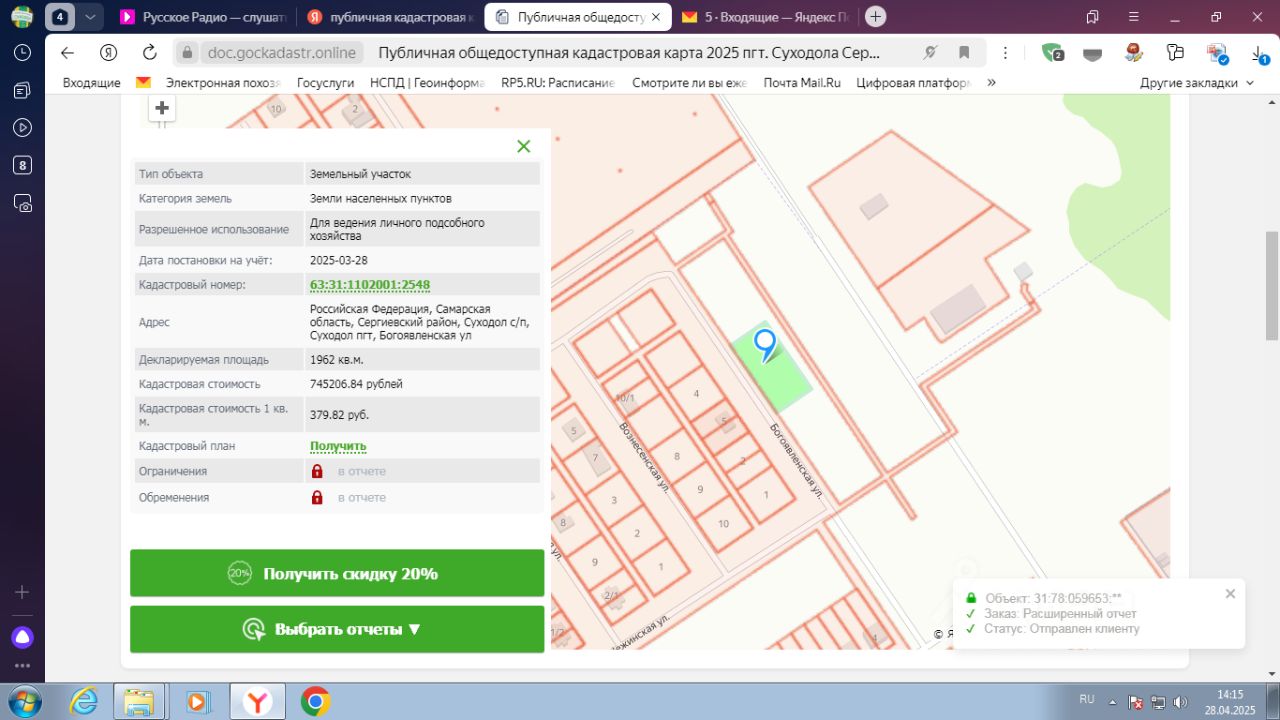Open the sidebar history clock icon
1280x720 pixels.
(x=22, y=52)
